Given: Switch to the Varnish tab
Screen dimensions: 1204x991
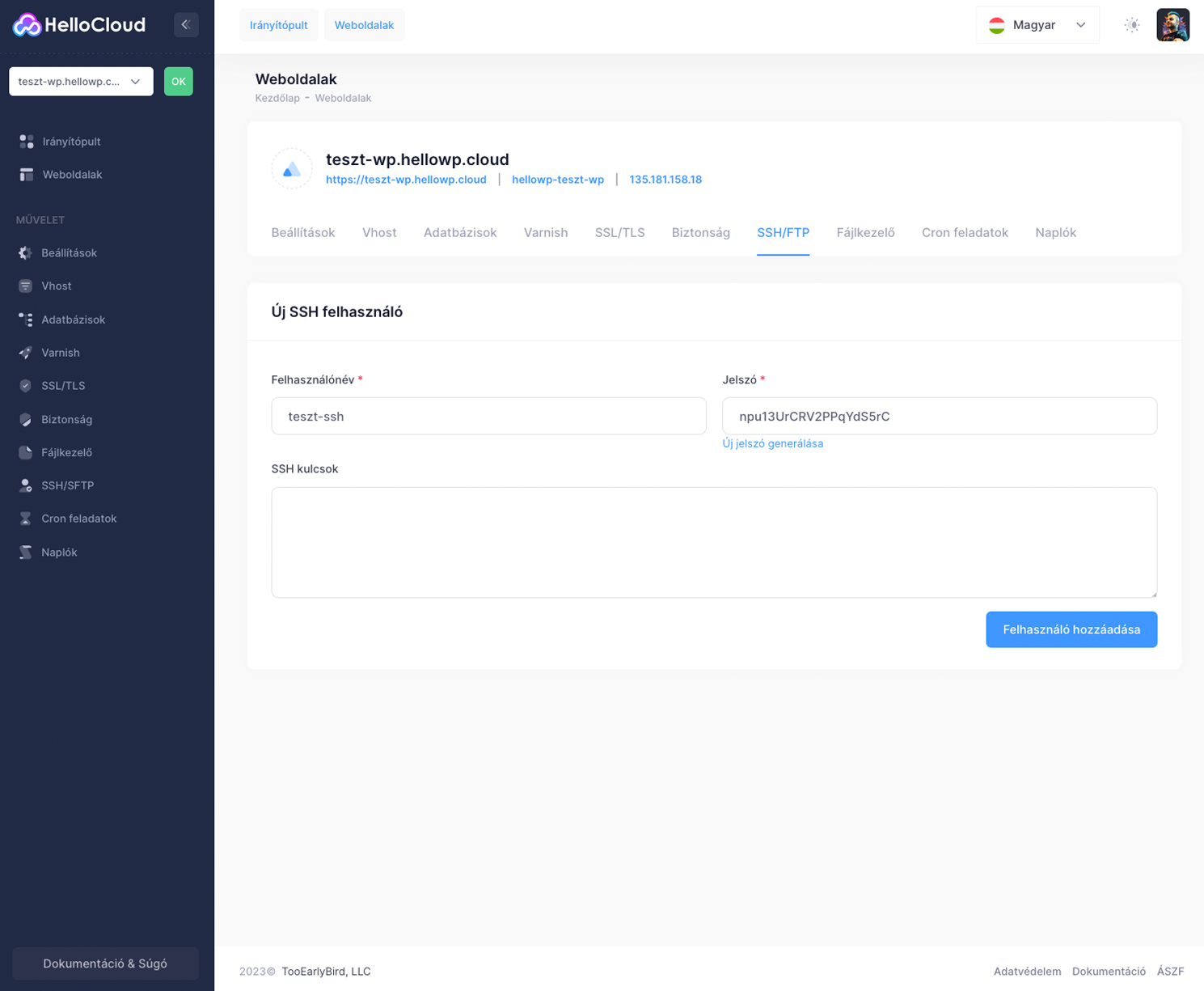Looking at the screenshot, I should click(x=546, y=233).
